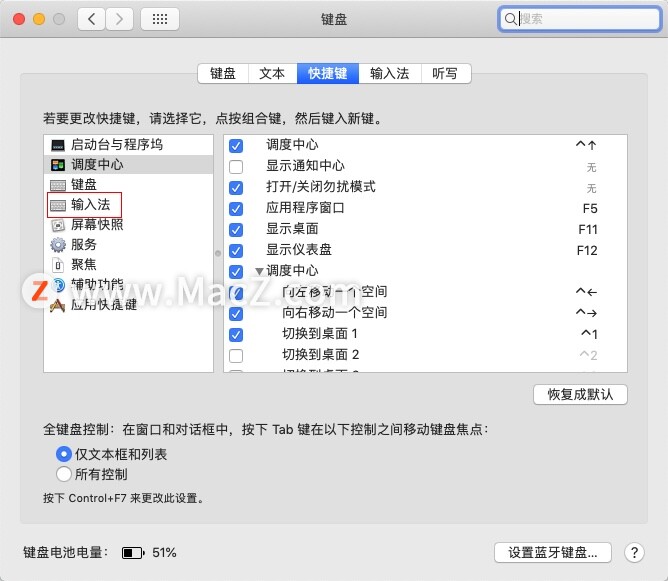Select 键盘 in the category list
Screen dimensions: 668x581
(x=128, y=185)
